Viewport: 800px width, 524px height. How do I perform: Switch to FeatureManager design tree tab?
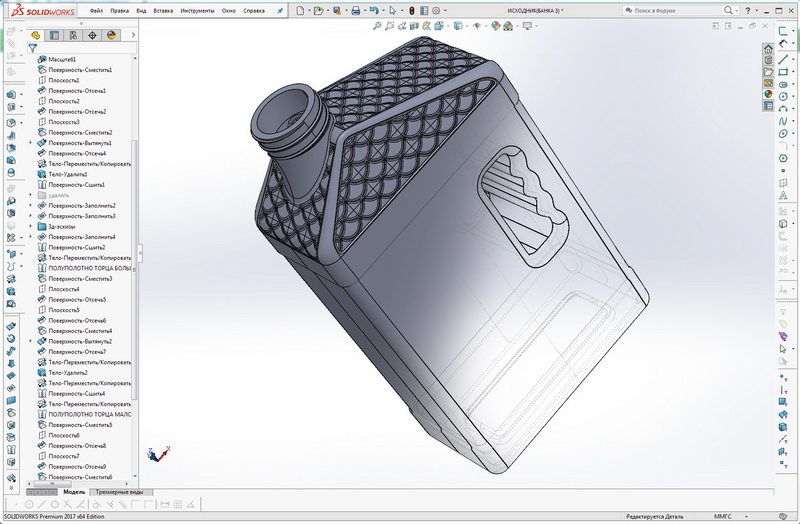(x=35, y=35)
